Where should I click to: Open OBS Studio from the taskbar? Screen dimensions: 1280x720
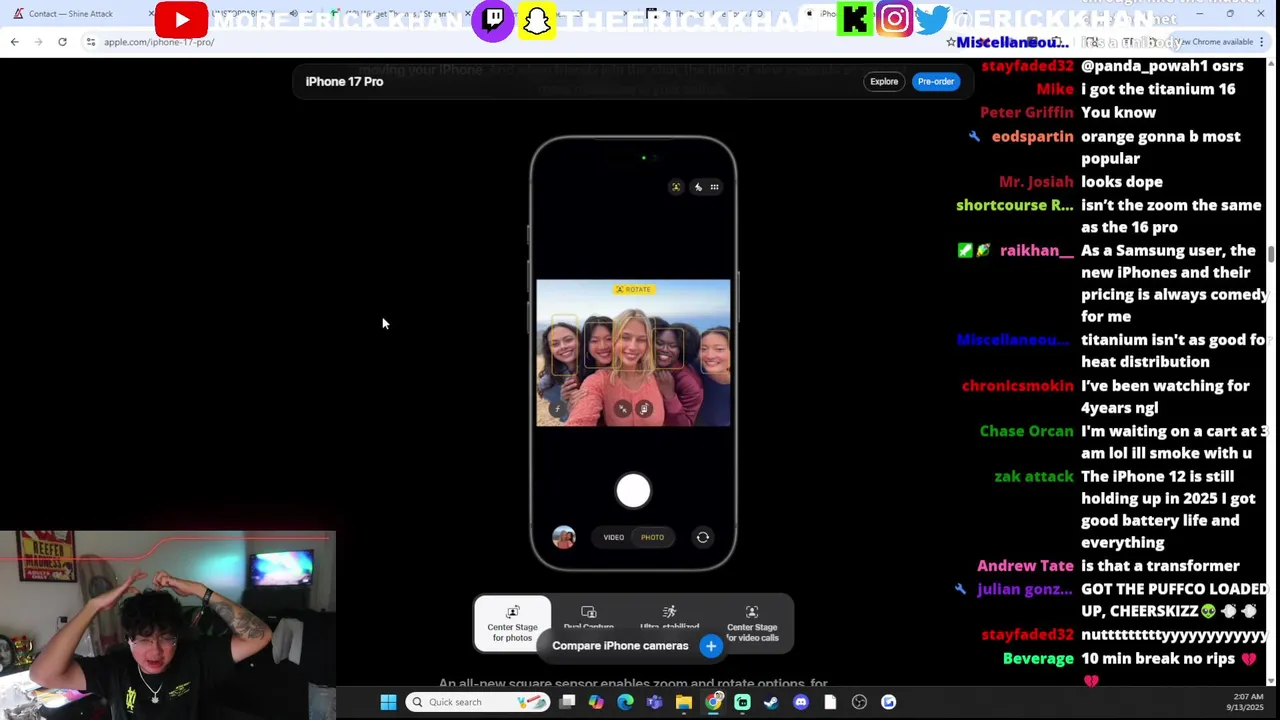[859, 702]
